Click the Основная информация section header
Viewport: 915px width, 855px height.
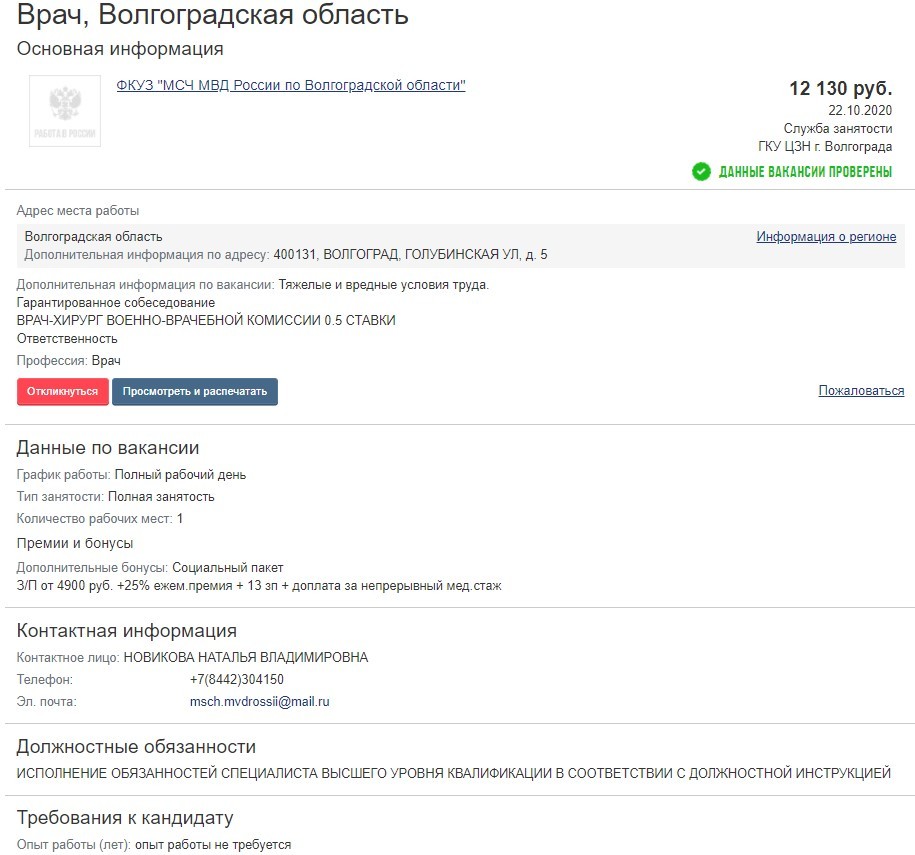(x=119, y=47)
